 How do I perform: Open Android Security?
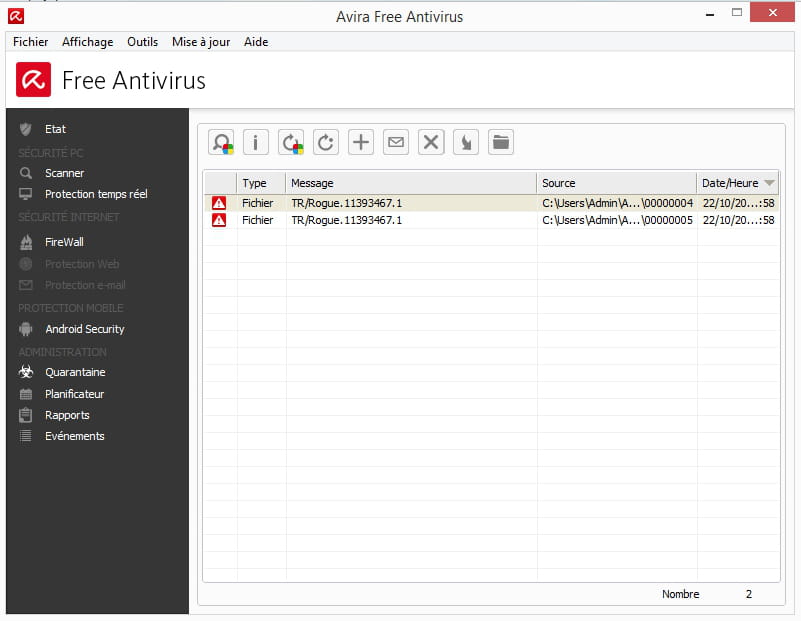pyautogui.click(x=84, y=329)
